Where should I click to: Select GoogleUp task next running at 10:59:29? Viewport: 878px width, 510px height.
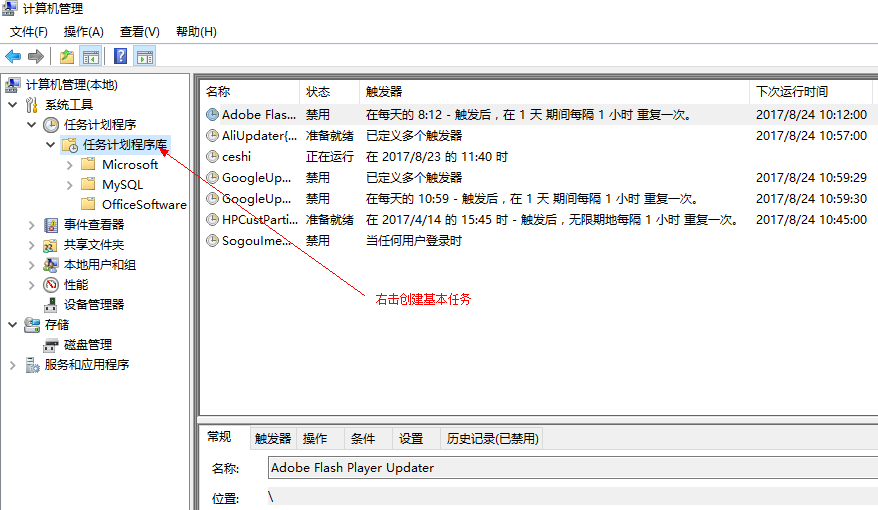point(539,178)
